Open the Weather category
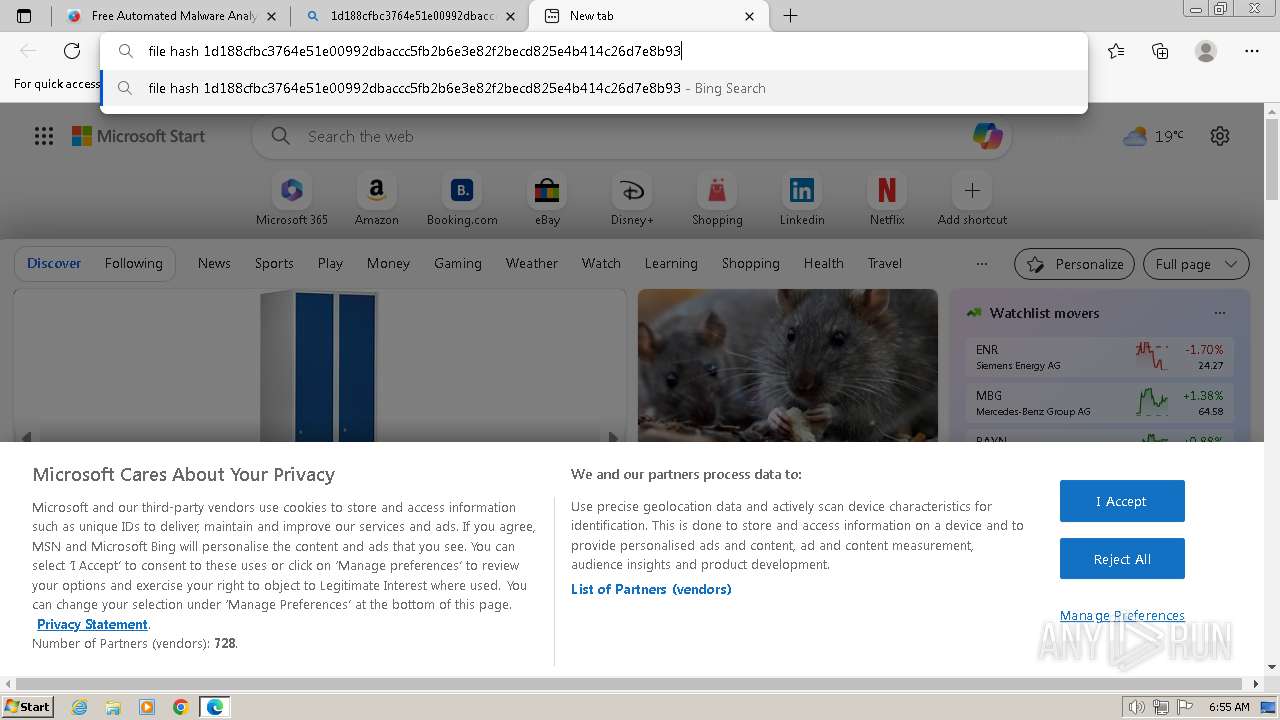Image resolution: width=1280 pixels, height=720 pixels. [x=531, y=263]
